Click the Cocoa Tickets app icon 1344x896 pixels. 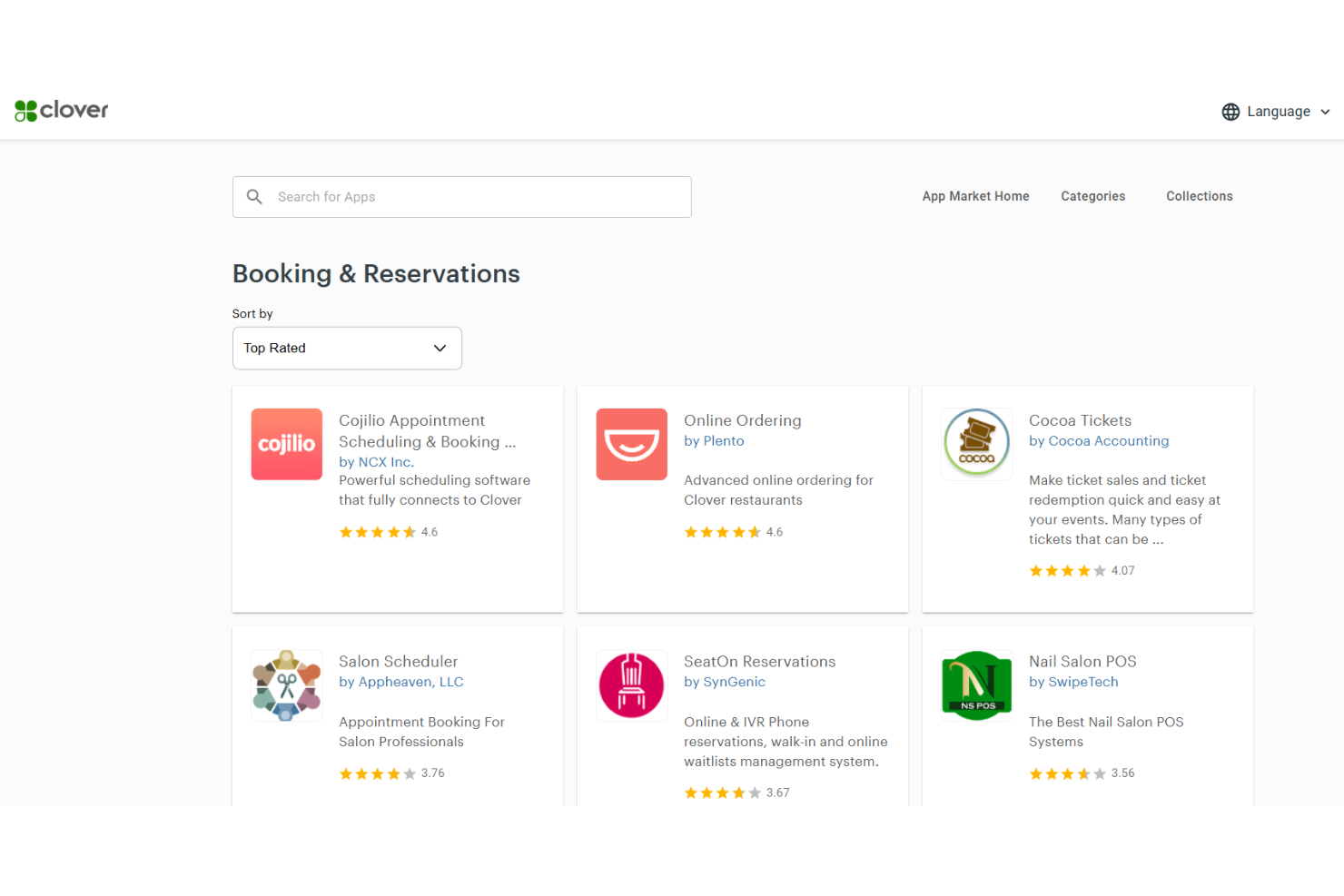coord(977,444)
